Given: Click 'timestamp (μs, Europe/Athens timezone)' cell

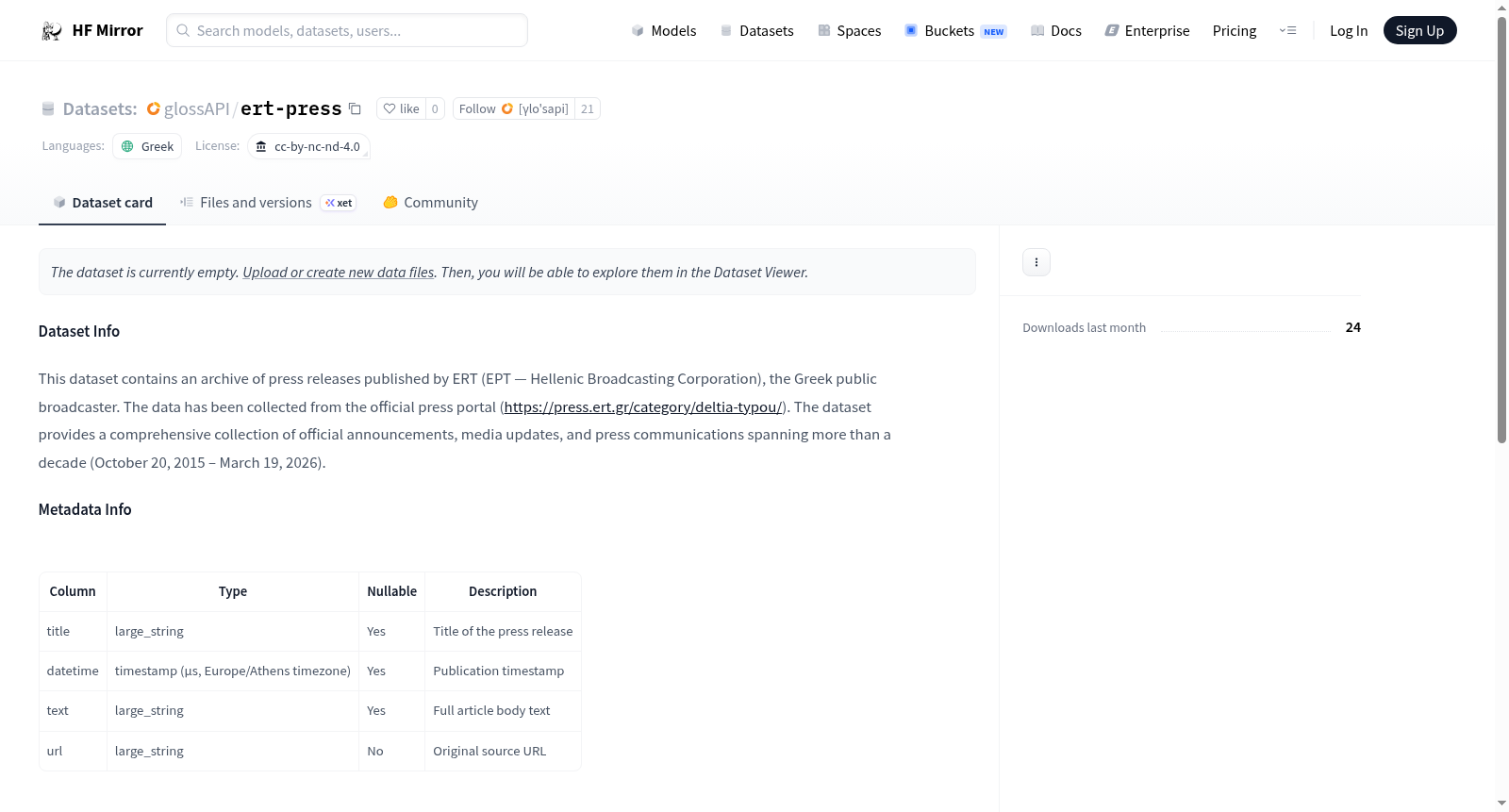Looking at the screenshot, I should point(233,671).
